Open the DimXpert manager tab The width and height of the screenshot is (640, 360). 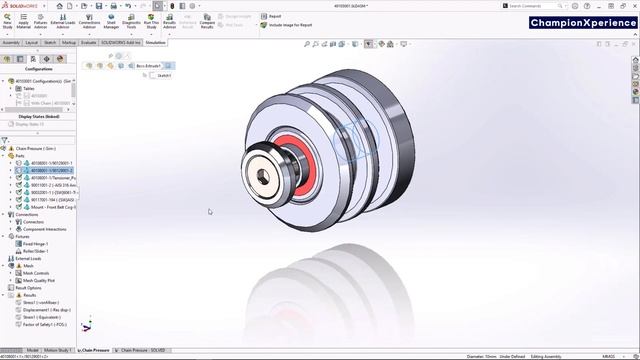[x=47, y=59]
